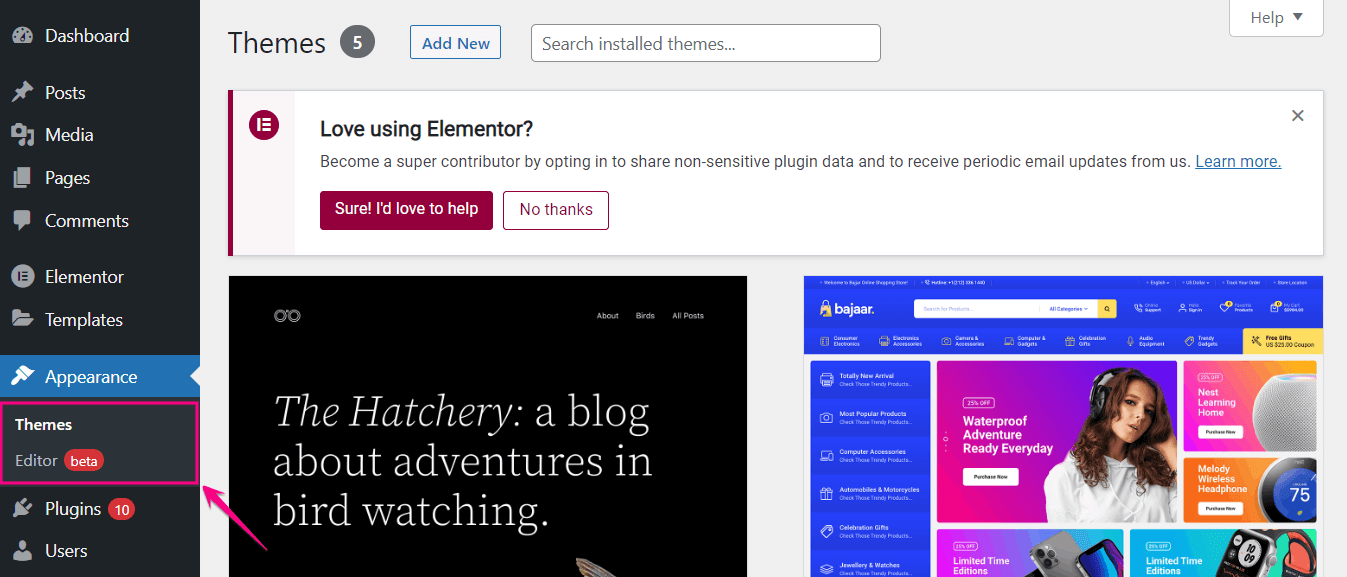Open the Editor beta submenu item
Image resolution: width=1347 pixels, height=577 pixels.
coord(37,461)
